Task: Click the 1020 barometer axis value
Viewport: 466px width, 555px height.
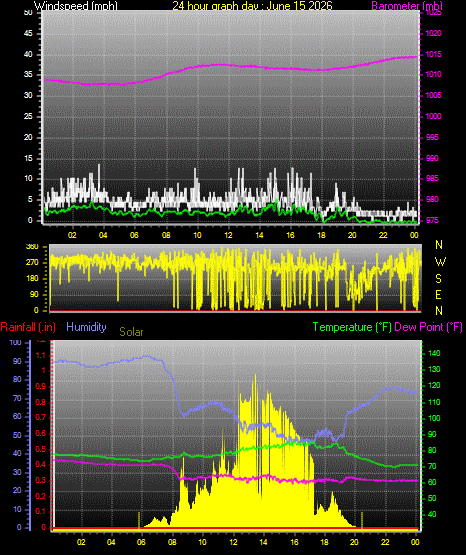Action: point(433,34)
